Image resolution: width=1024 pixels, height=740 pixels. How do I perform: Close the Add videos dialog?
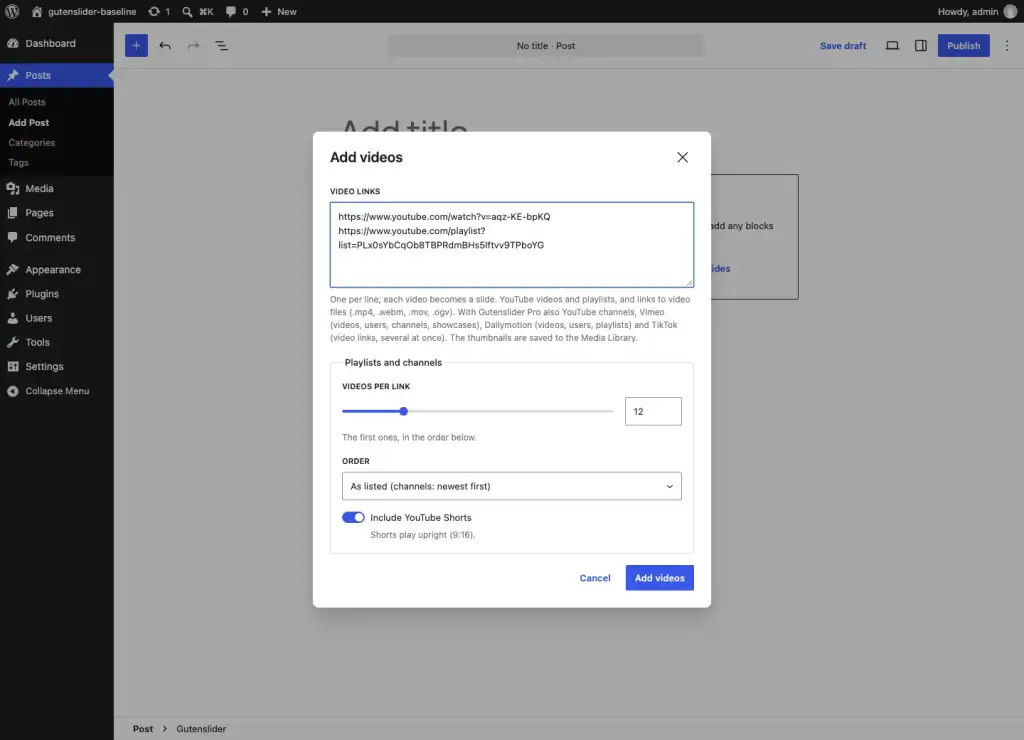tap(682, 157)
